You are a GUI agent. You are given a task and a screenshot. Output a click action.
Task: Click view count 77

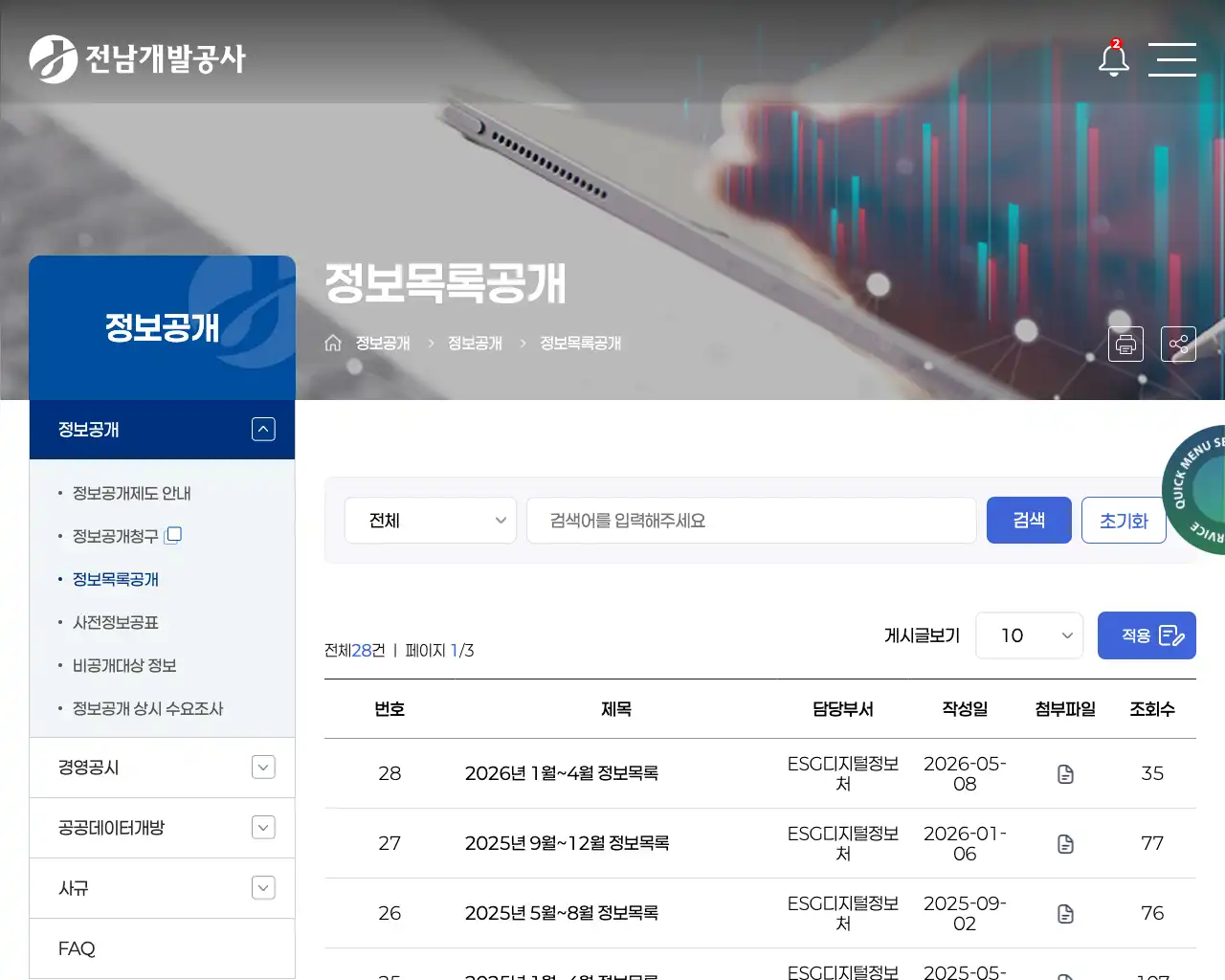pos(1152,843)
